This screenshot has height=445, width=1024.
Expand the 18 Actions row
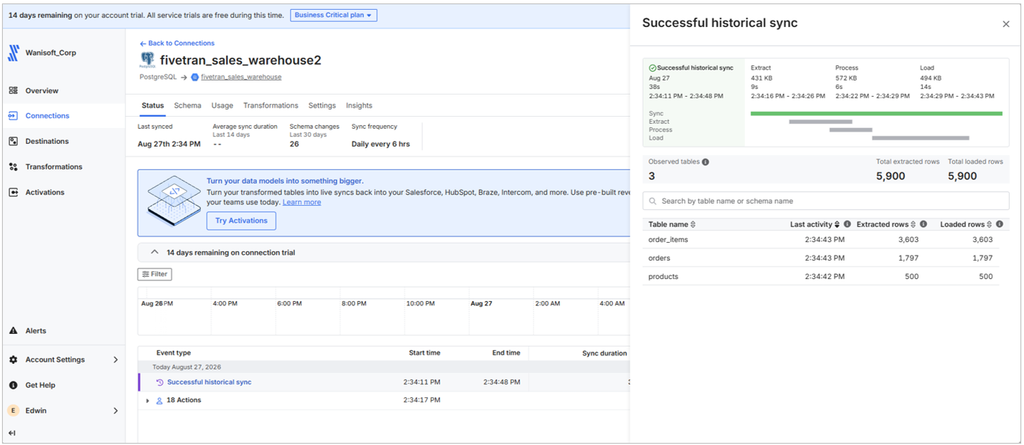pyautogui.click(x=148, y=401)
